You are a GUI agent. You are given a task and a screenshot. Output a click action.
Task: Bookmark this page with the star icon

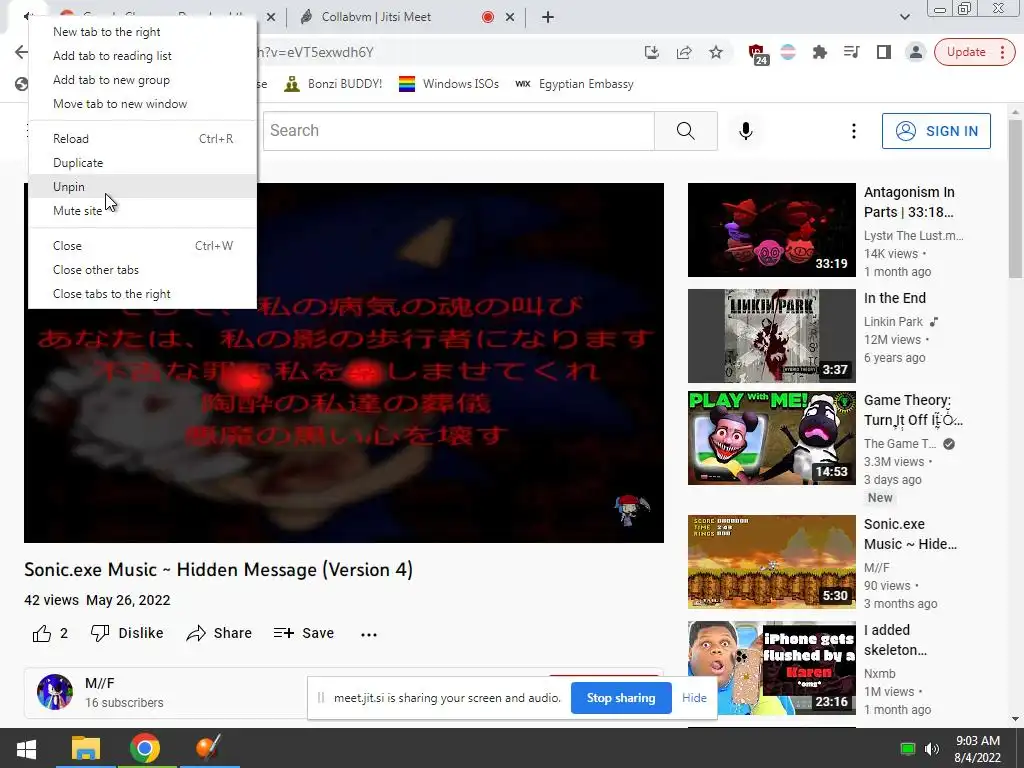coord(716,52)
